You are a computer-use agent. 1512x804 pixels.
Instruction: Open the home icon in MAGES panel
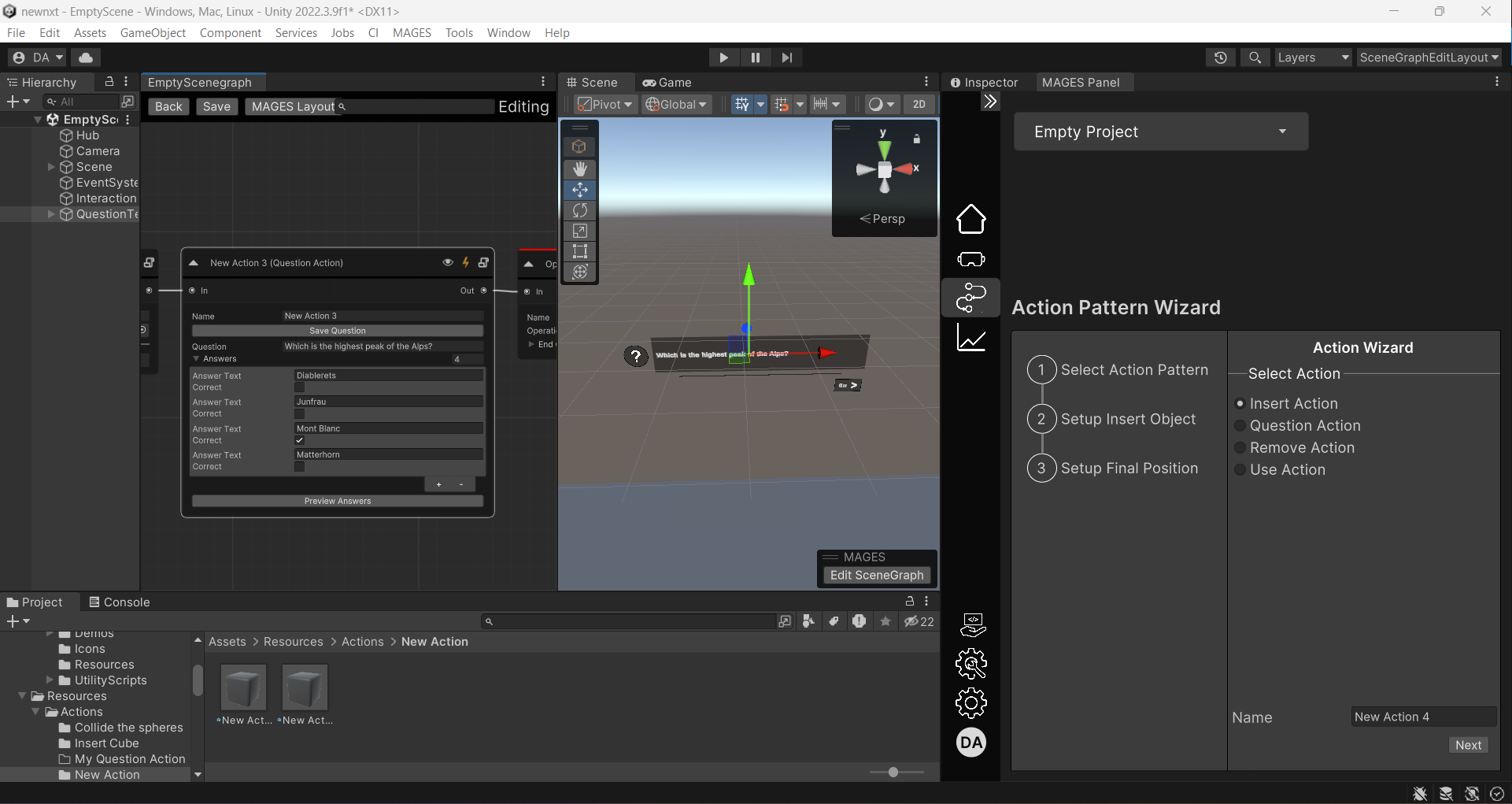[970, 219]
